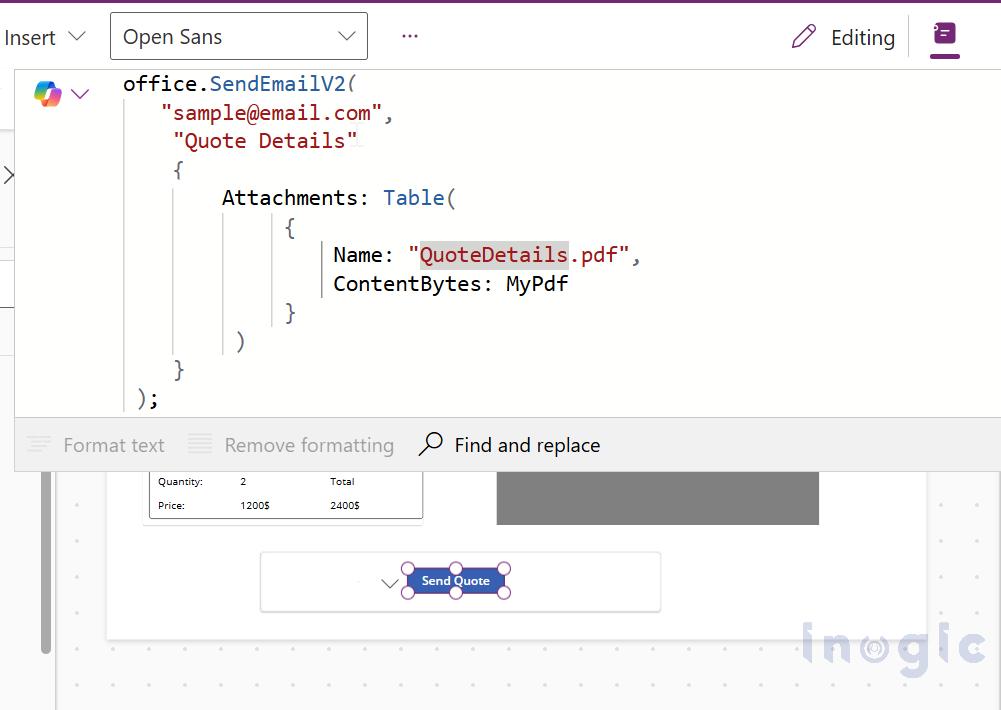The width and height of the screenshot is (1001, 710).
Task: Click the Format text lines icon
Action: tap(39, 445)
